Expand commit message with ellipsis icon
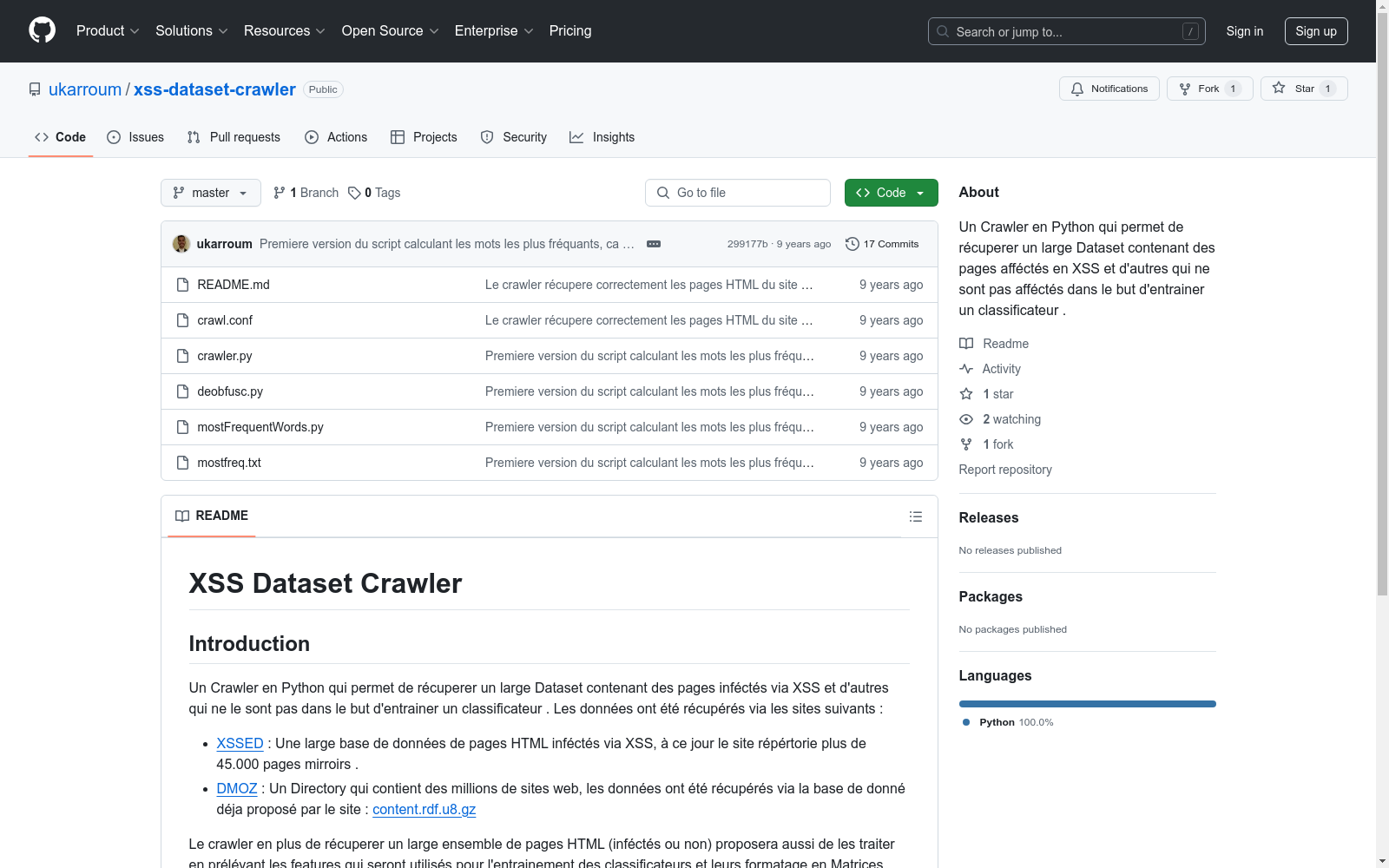1389x868 pixels. click(654, 244)
